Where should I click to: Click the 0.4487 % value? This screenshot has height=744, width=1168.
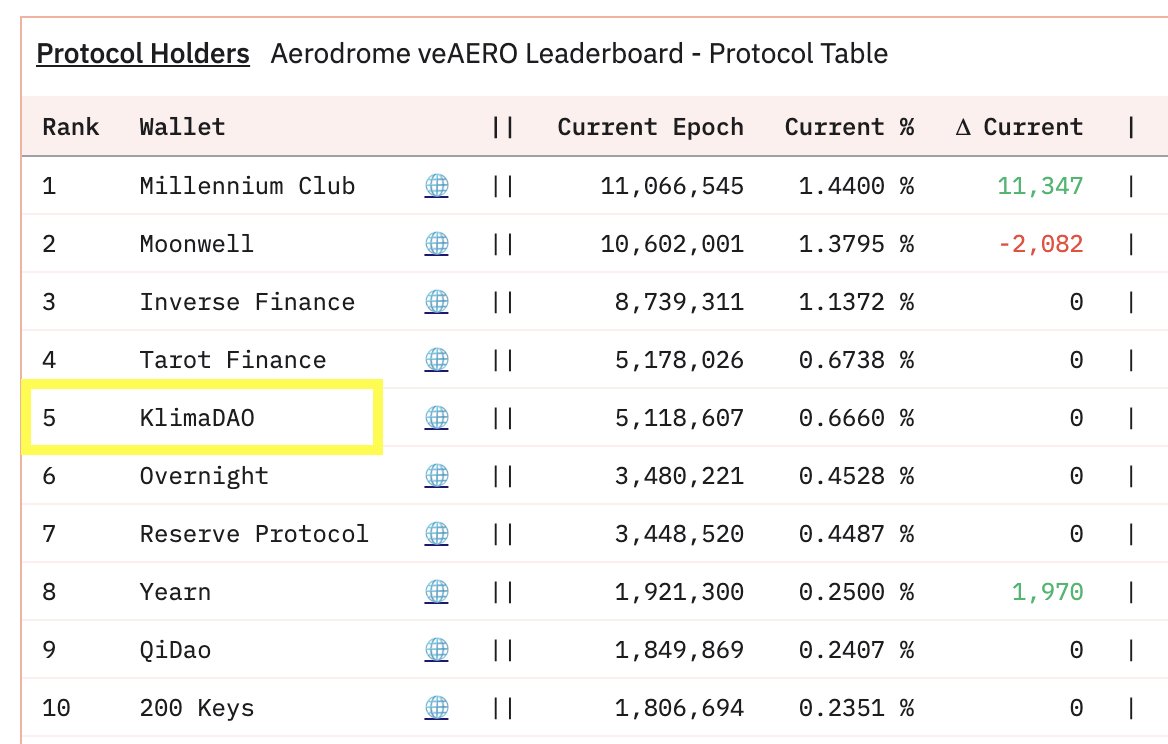pyautogui.click(x=857, y=534)
